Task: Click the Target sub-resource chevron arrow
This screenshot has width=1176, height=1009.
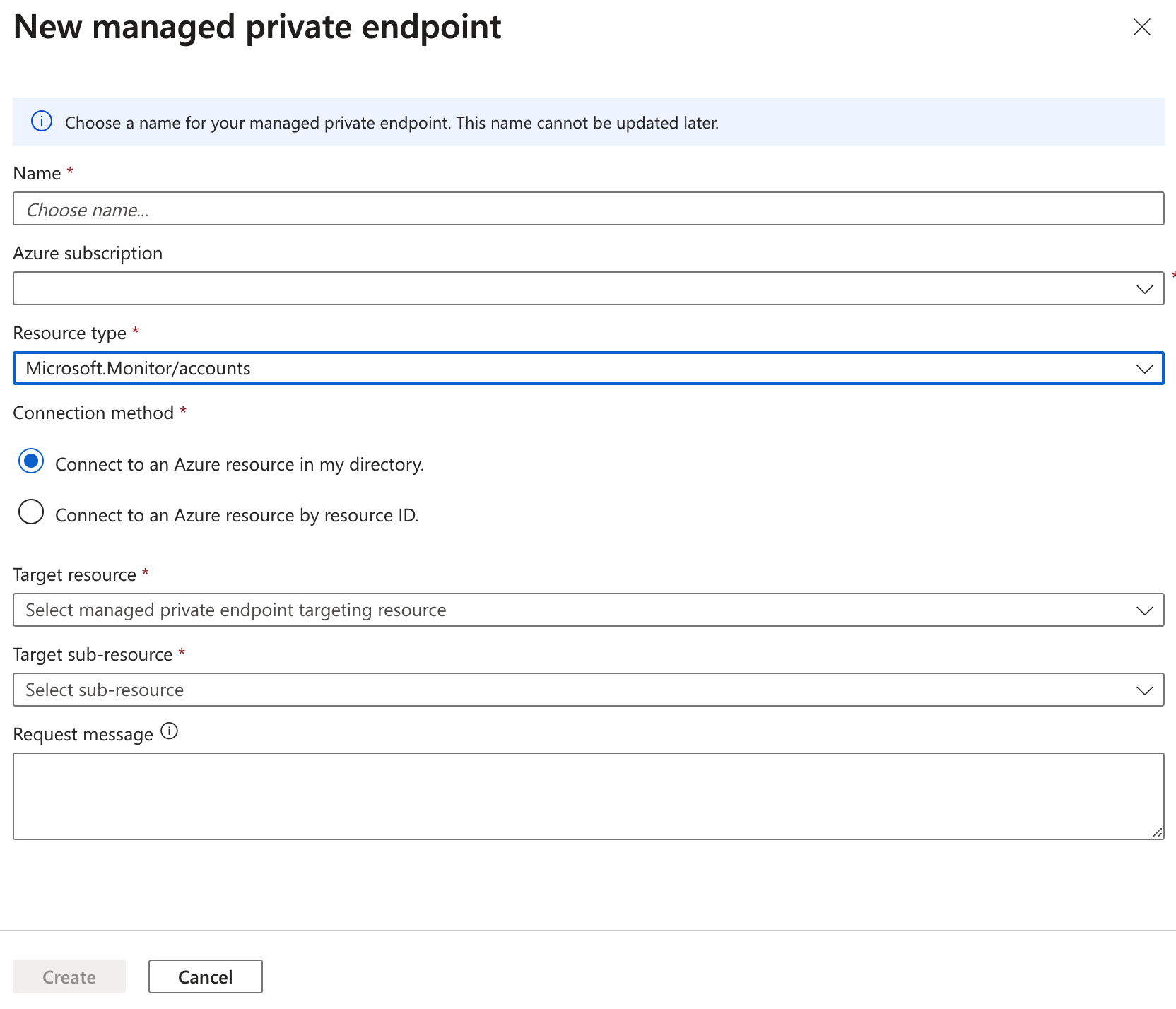Action: pos(1144,690)
